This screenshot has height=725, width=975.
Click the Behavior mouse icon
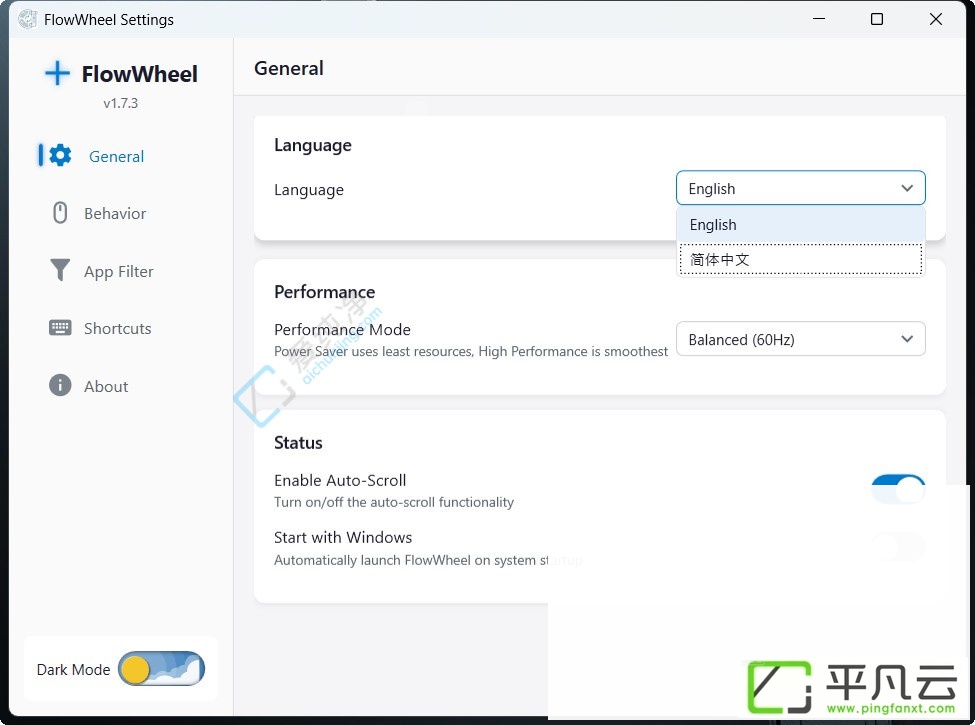(60, 213)
